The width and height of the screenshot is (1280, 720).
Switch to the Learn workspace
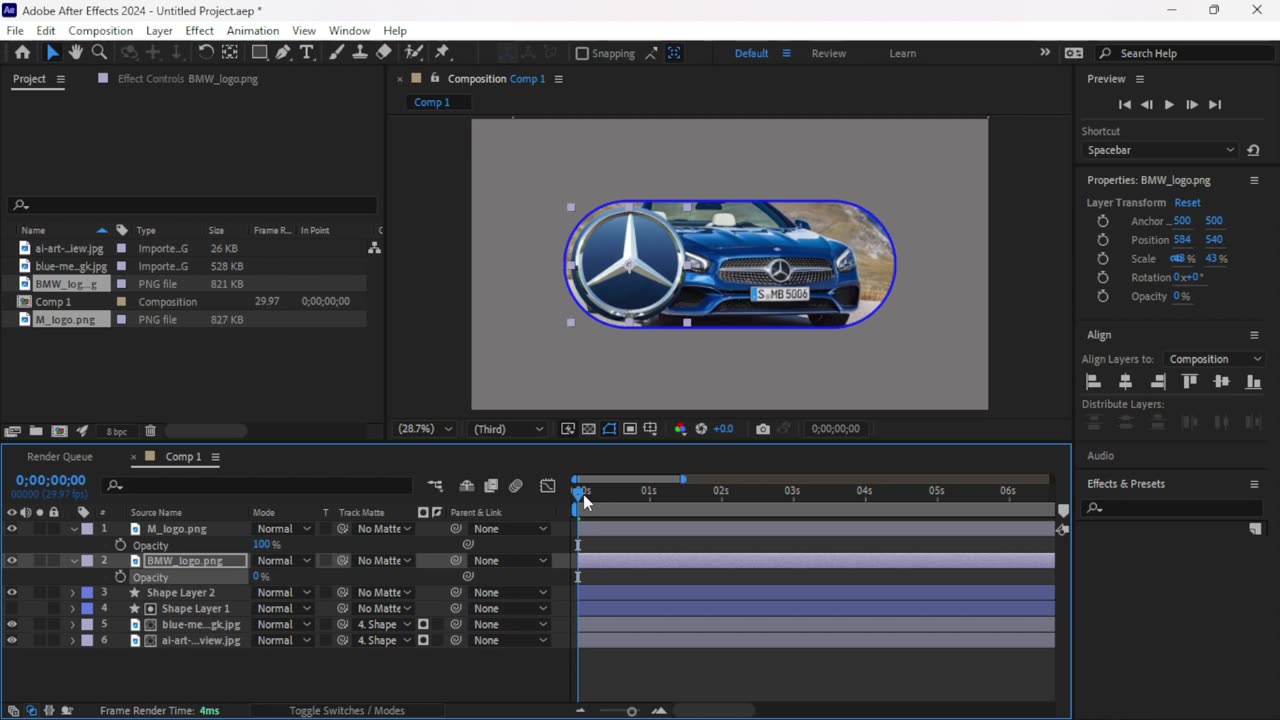(x=902, y=54)
